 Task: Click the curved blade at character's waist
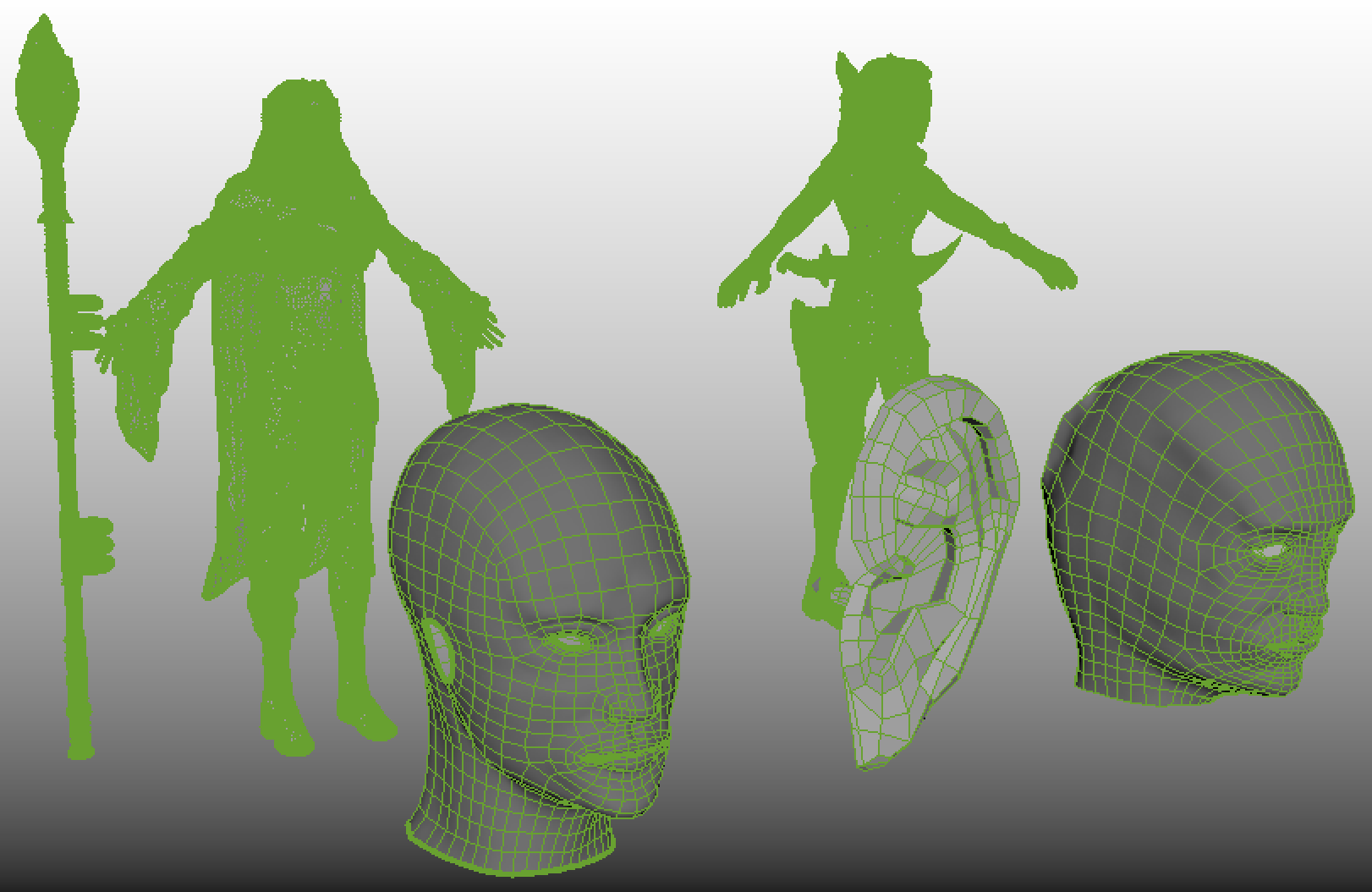point(947,258)
